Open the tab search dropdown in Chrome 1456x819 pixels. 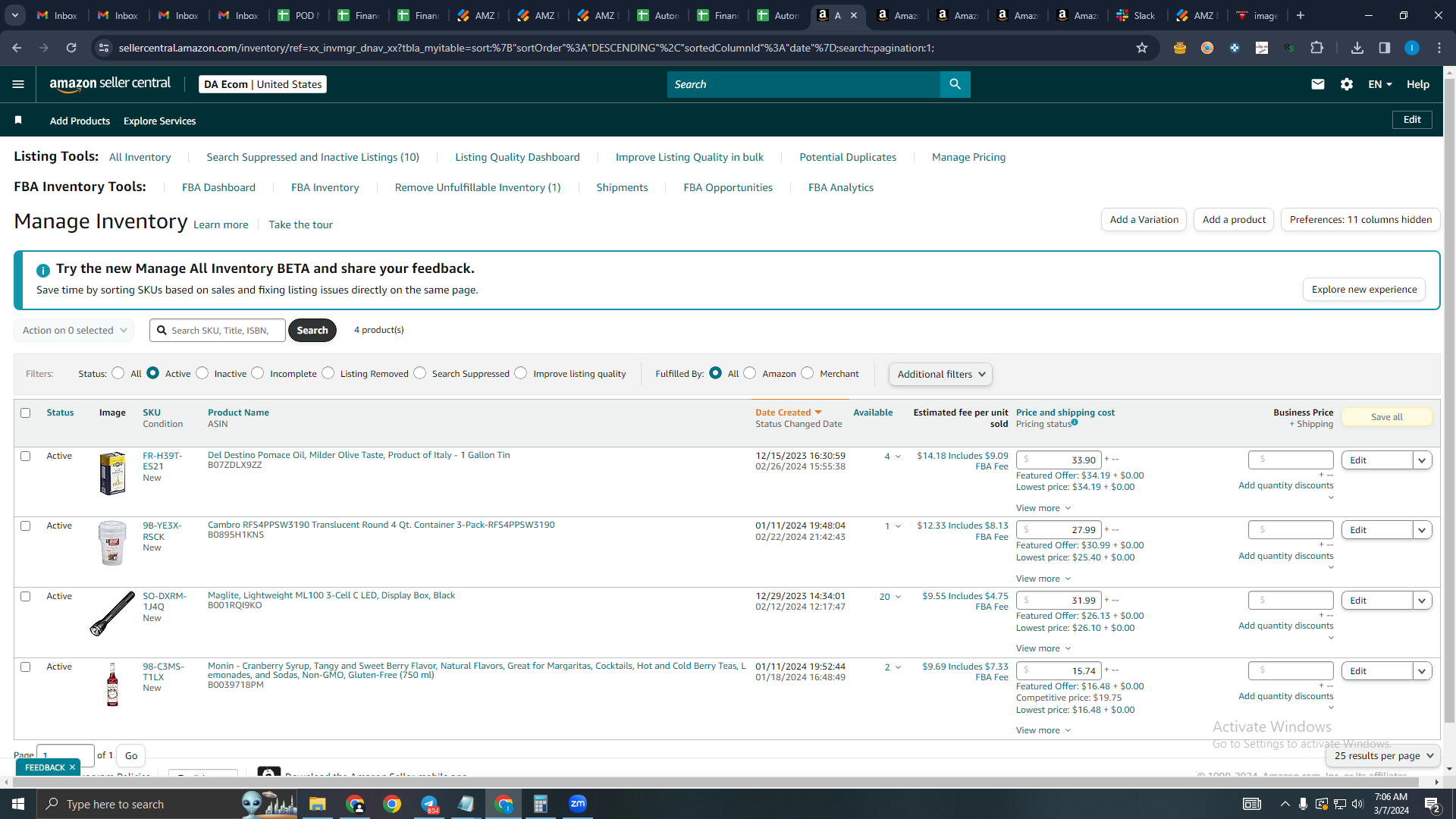click(15, 15)
